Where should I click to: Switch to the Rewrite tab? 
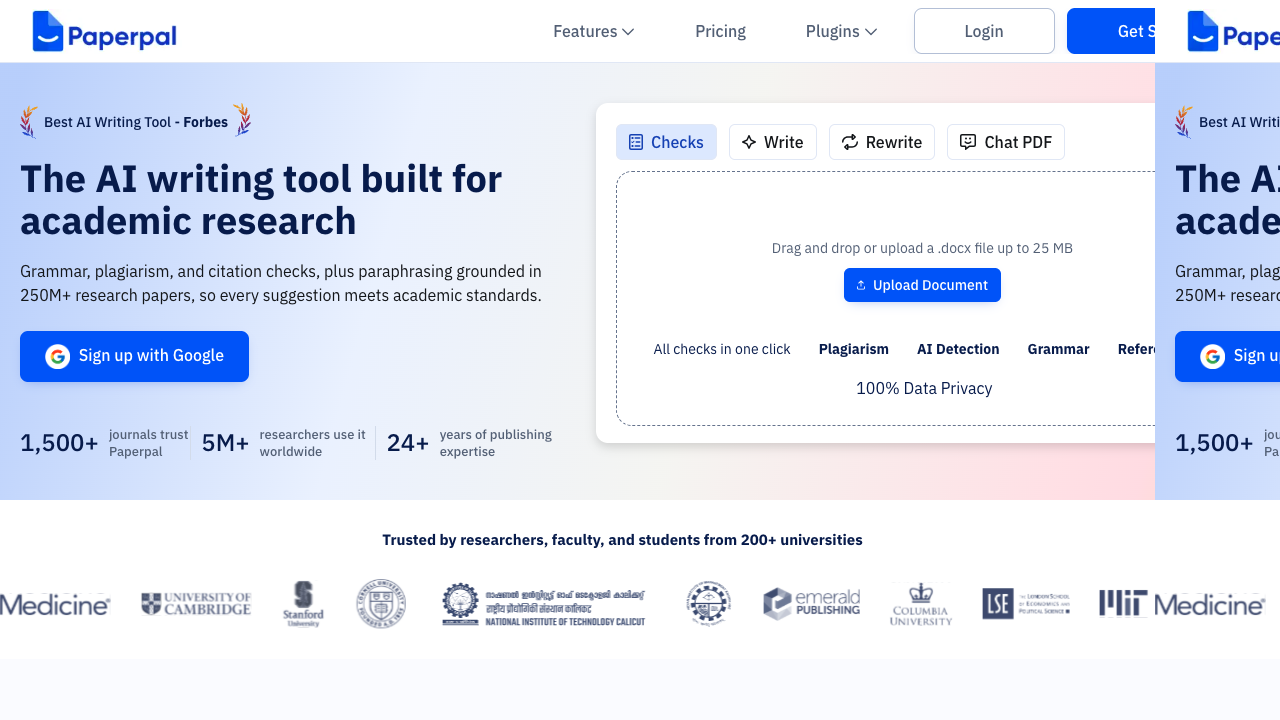pyautogui.click(x=882, y=142)
